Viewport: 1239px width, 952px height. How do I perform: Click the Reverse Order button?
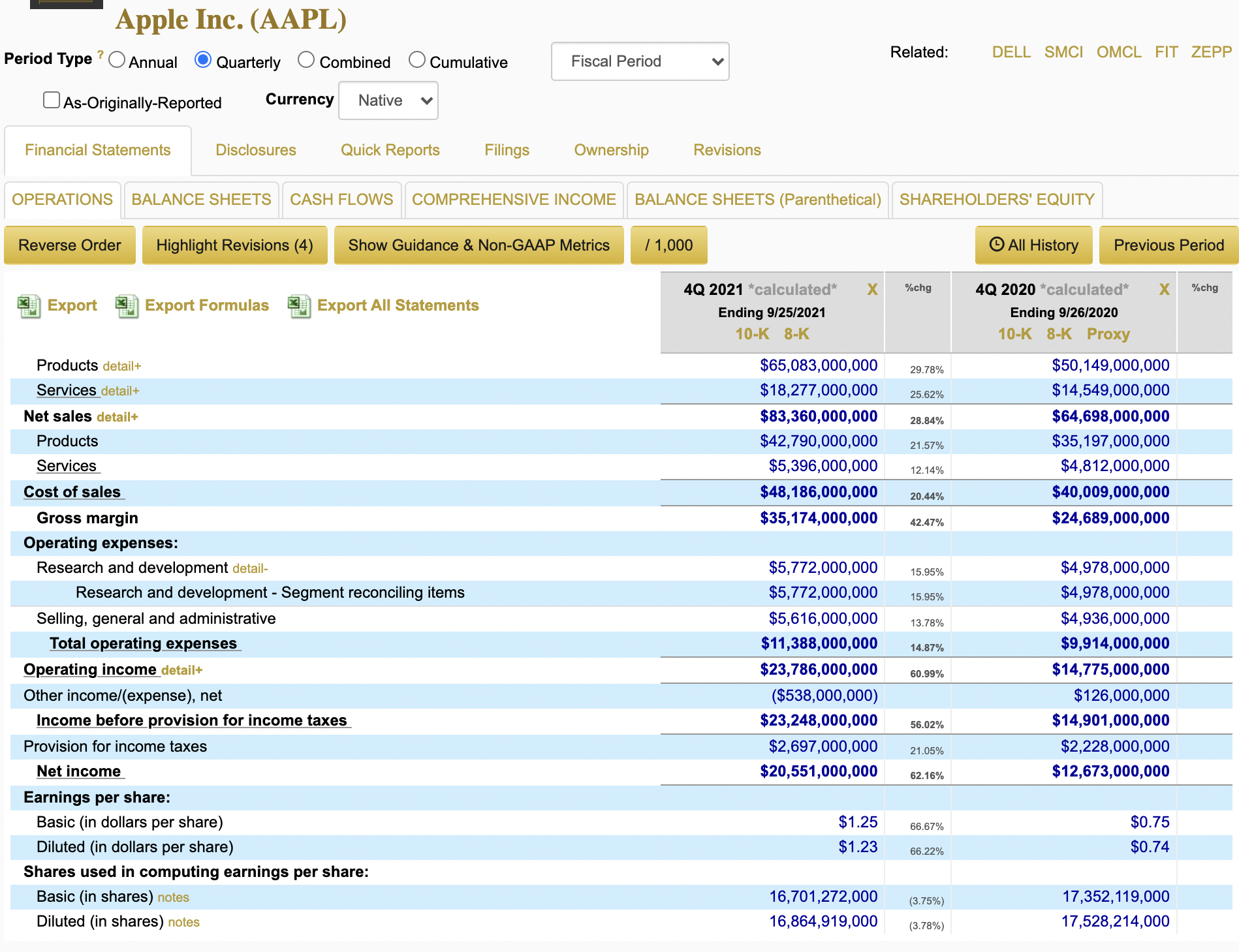(x=70, y=245)
